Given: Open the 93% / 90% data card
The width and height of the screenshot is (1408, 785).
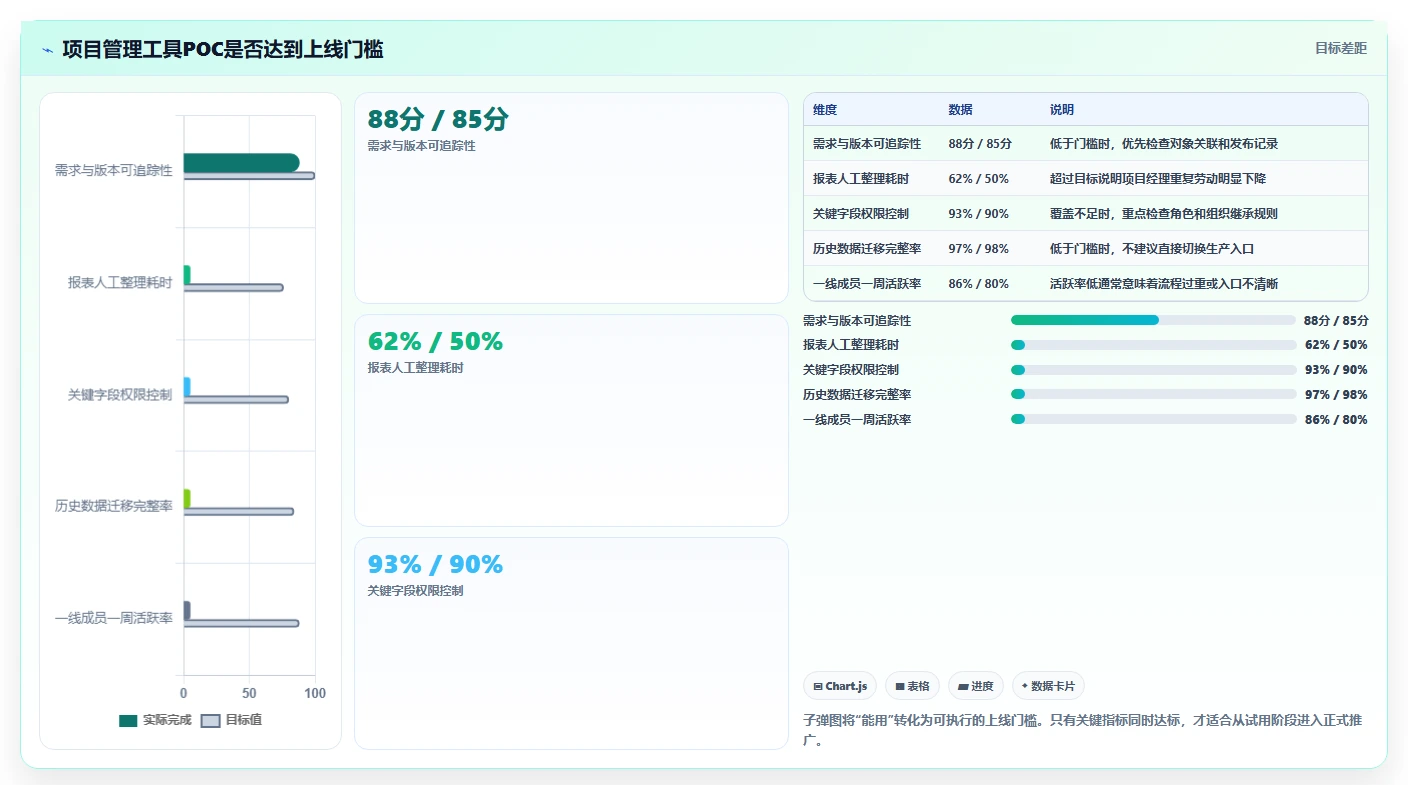Looking at the screenshot, I should tap(571, 643).
